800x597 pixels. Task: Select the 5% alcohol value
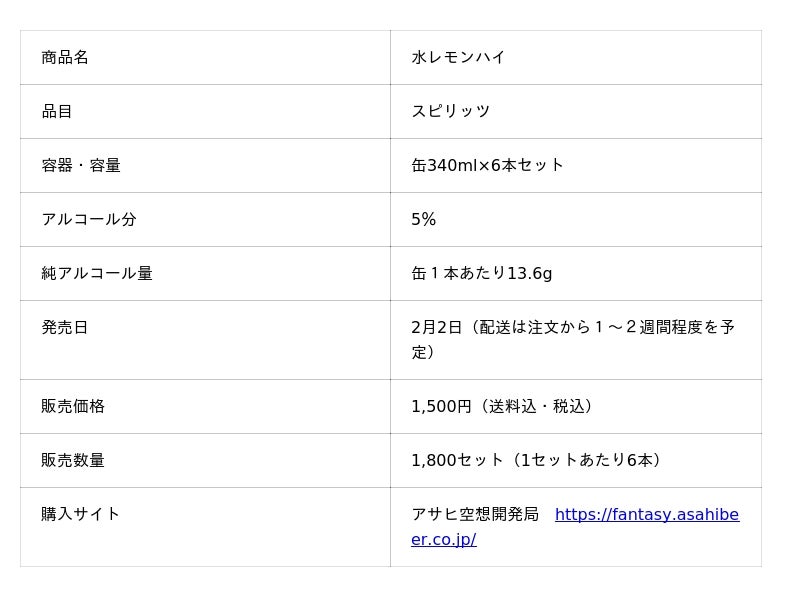coord(424,220)
